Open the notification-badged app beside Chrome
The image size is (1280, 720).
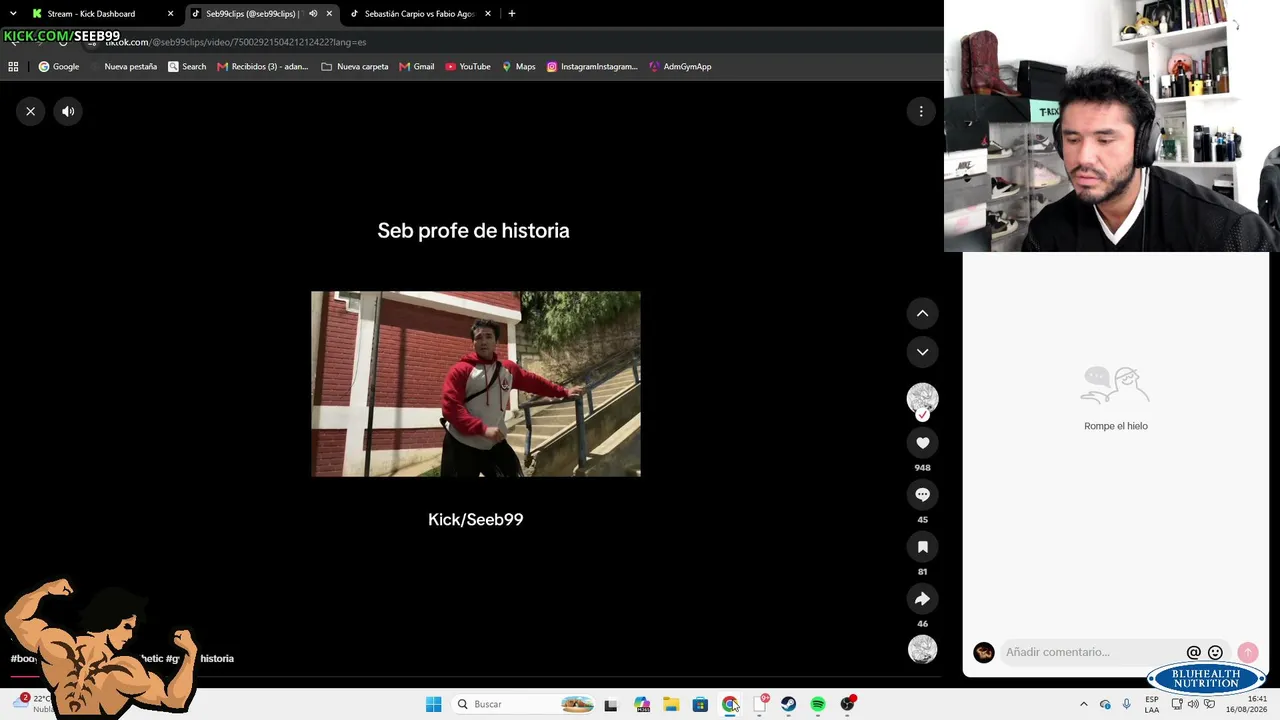[x=760, y=704]
